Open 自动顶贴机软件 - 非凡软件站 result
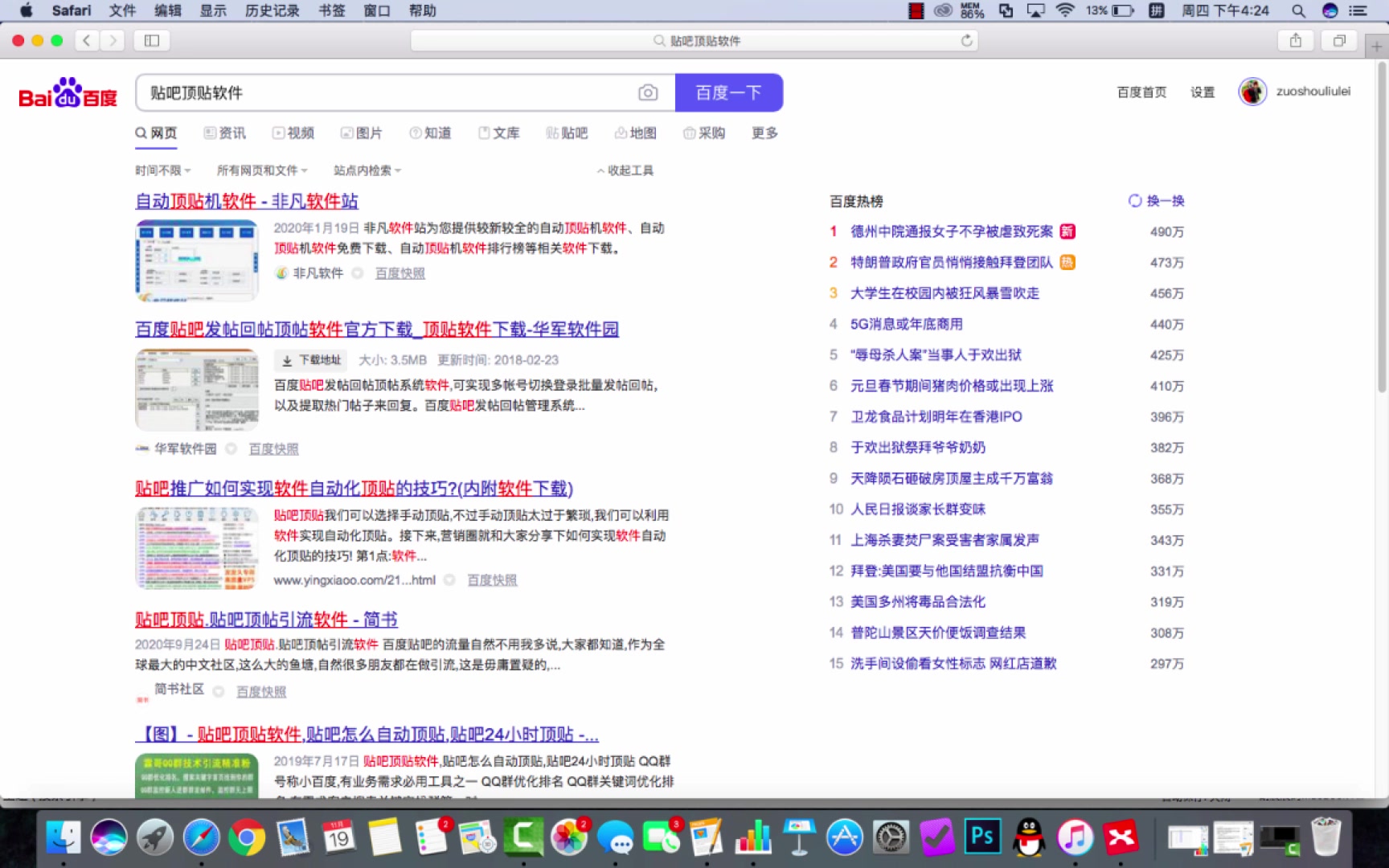Screen dimensions: 1389x868 (247, 202)
